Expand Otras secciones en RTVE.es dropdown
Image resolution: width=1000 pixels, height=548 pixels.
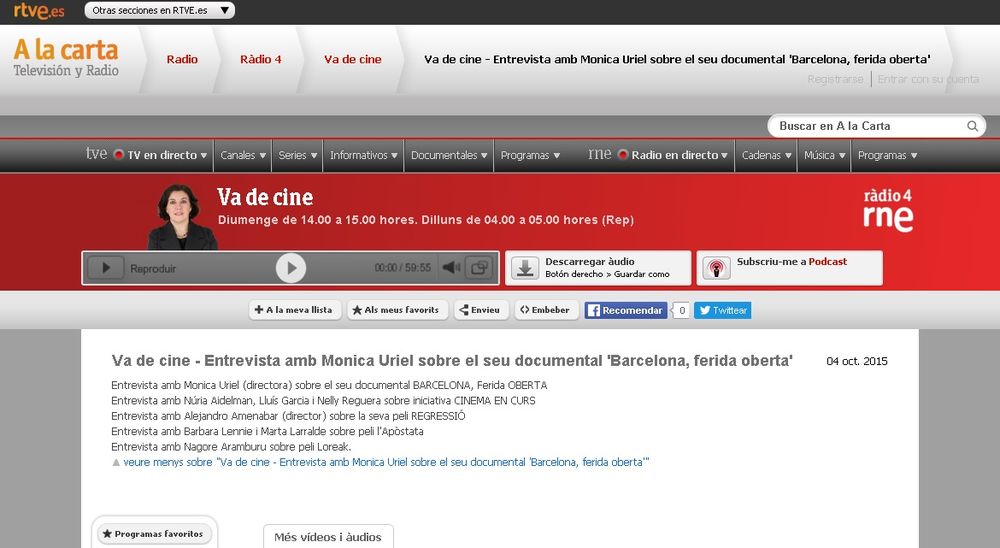(158, 10)
